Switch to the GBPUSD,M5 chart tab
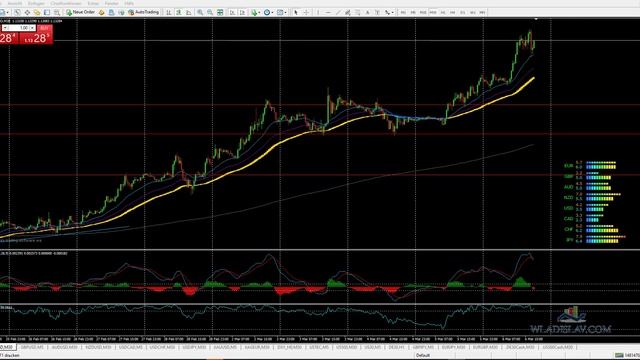Screen dimensions: 640x360 (x=32, y=347)
